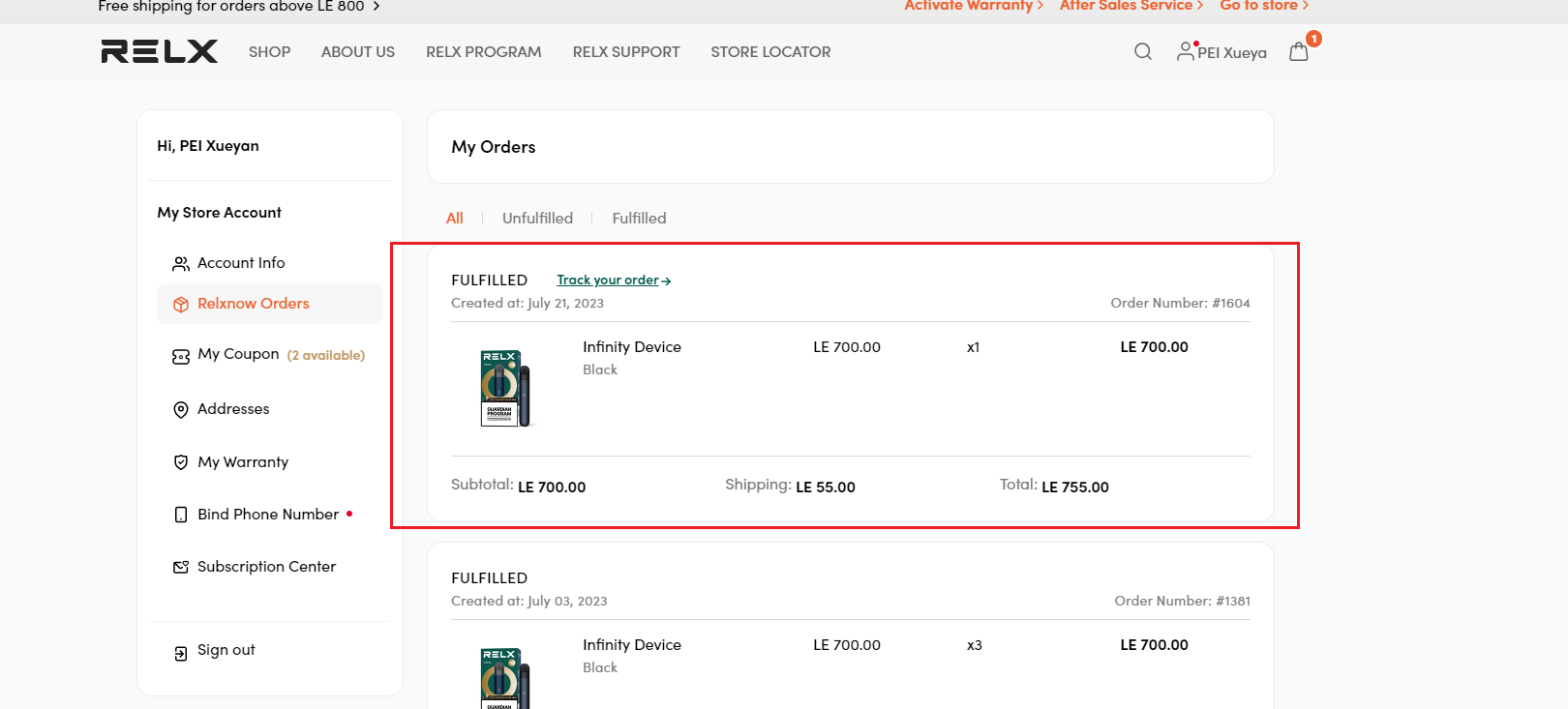Open My Warranty in sidebar

point(242,462)
